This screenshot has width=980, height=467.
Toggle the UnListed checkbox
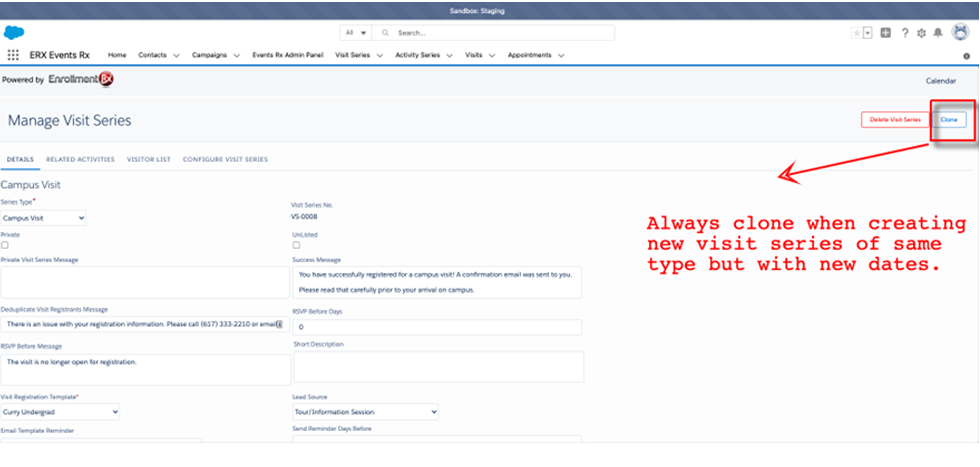tap(296, 245)
